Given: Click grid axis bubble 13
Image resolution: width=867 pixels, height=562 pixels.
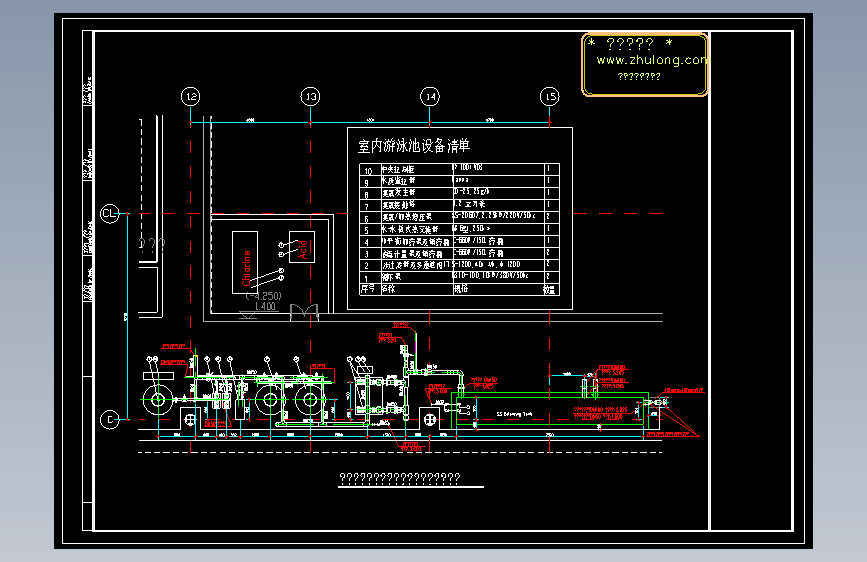Looking at the screenshot, I should tap(310, 97).
